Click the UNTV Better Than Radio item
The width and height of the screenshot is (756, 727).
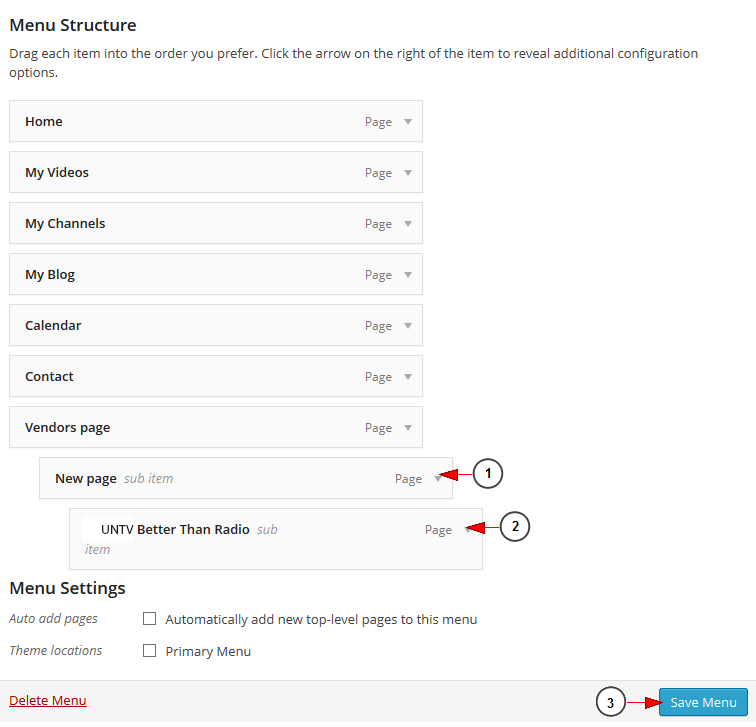point(276,539)
